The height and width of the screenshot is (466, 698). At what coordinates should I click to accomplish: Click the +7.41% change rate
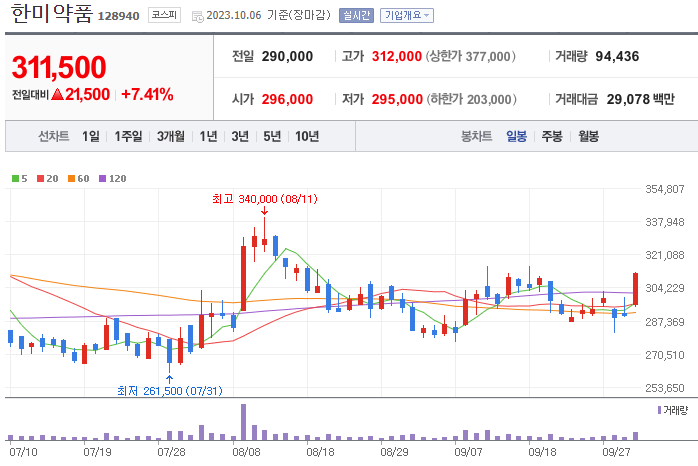[147, 94]
